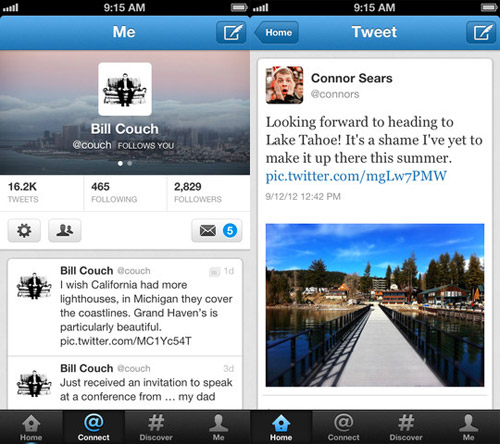500x444 pixels.
Task: Tap Bill Couch profile picture in header
Action: (x=125, y=89)
